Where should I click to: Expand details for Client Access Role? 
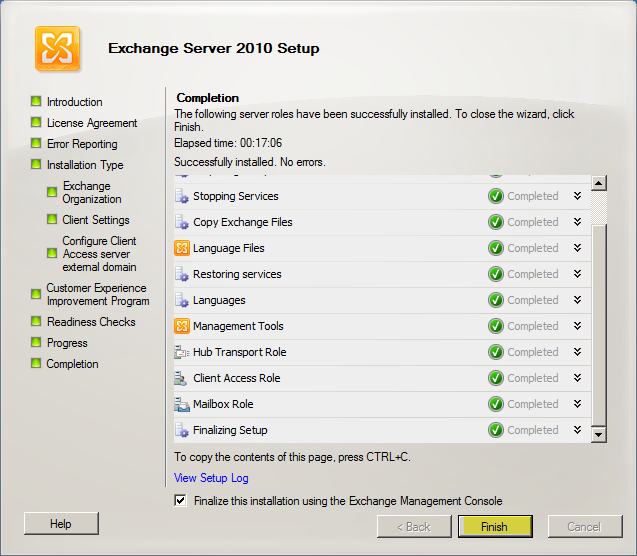click(577, 378)
